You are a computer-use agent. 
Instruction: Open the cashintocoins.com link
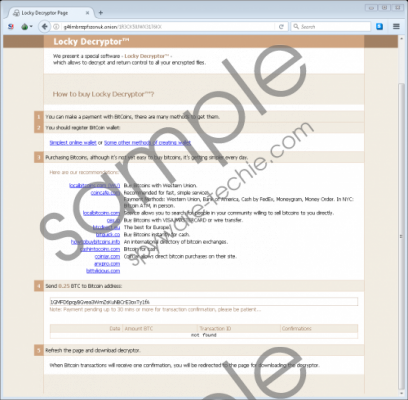tap(100, 249)
